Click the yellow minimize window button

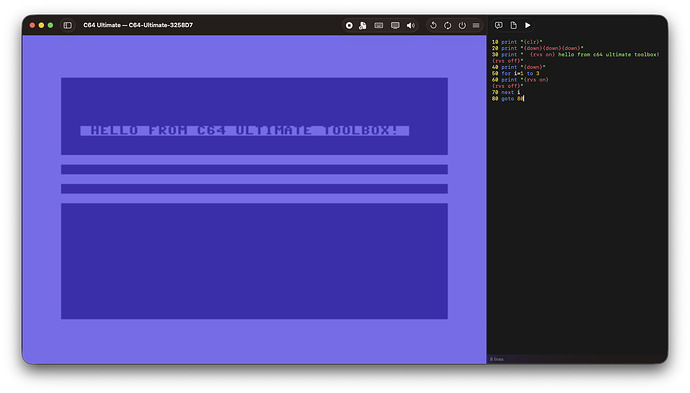click(x=41, y=26)
